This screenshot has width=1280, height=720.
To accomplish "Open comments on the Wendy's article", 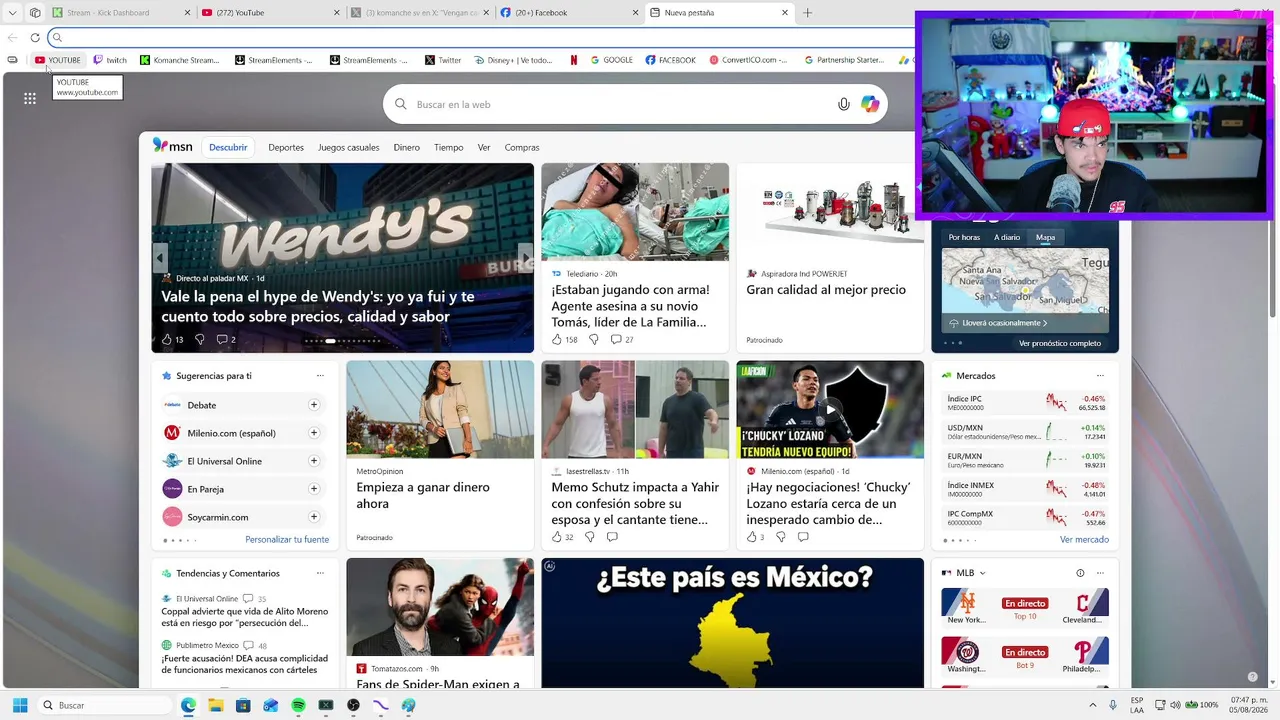I will coord(226,340).
